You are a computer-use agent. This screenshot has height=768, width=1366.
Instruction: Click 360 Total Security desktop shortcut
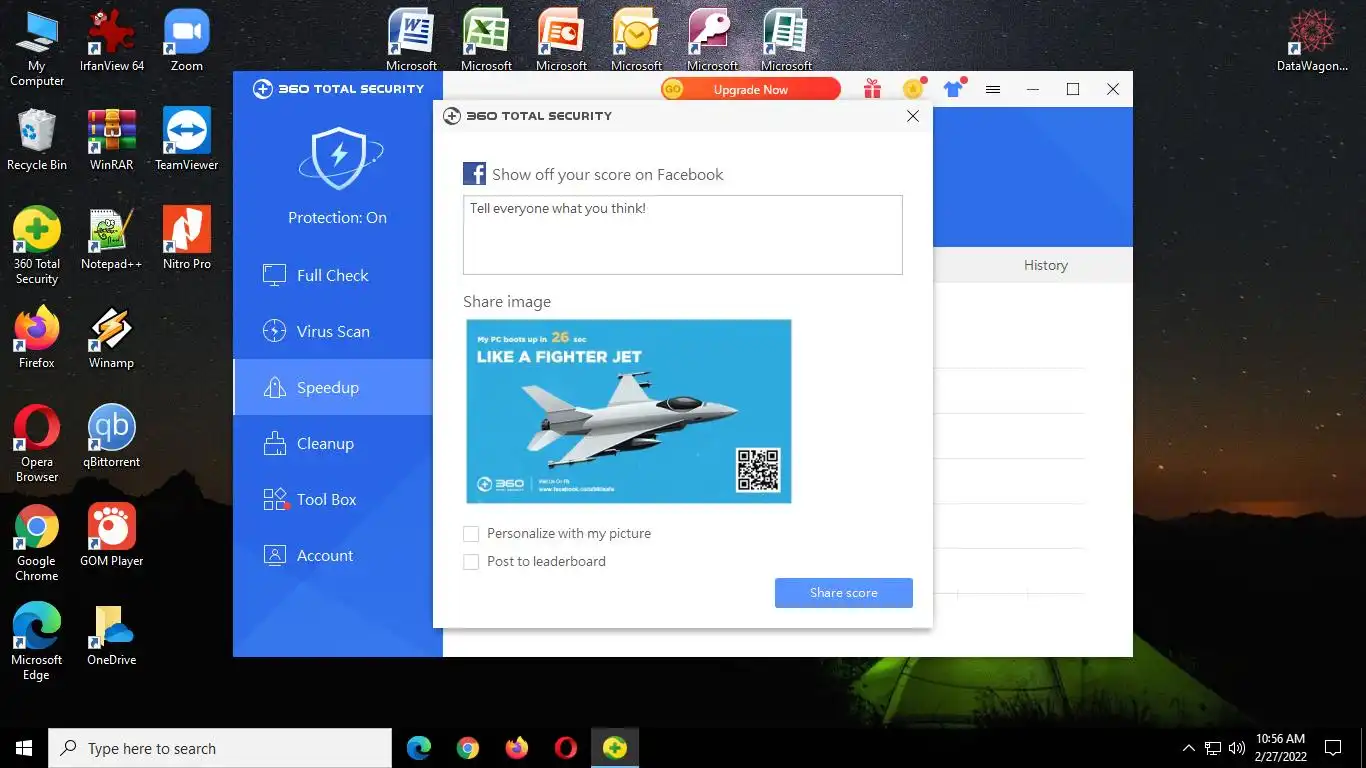point(37,246)
